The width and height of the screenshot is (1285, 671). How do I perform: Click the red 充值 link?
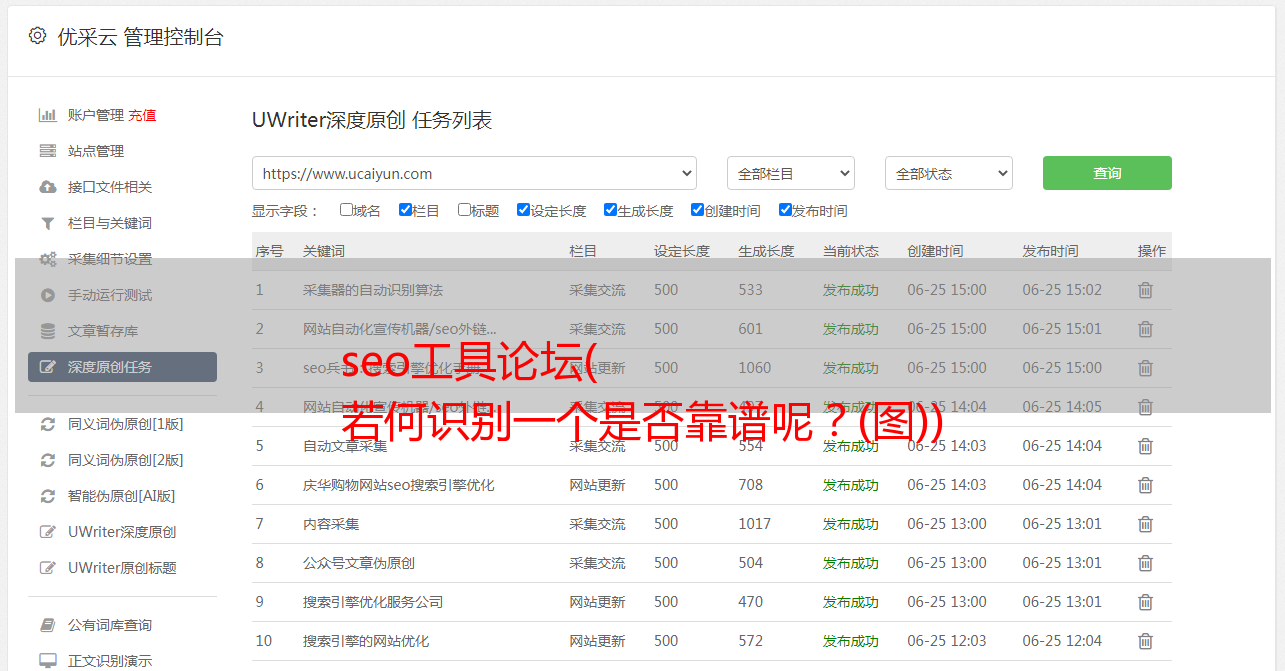[x=142, y=115]
